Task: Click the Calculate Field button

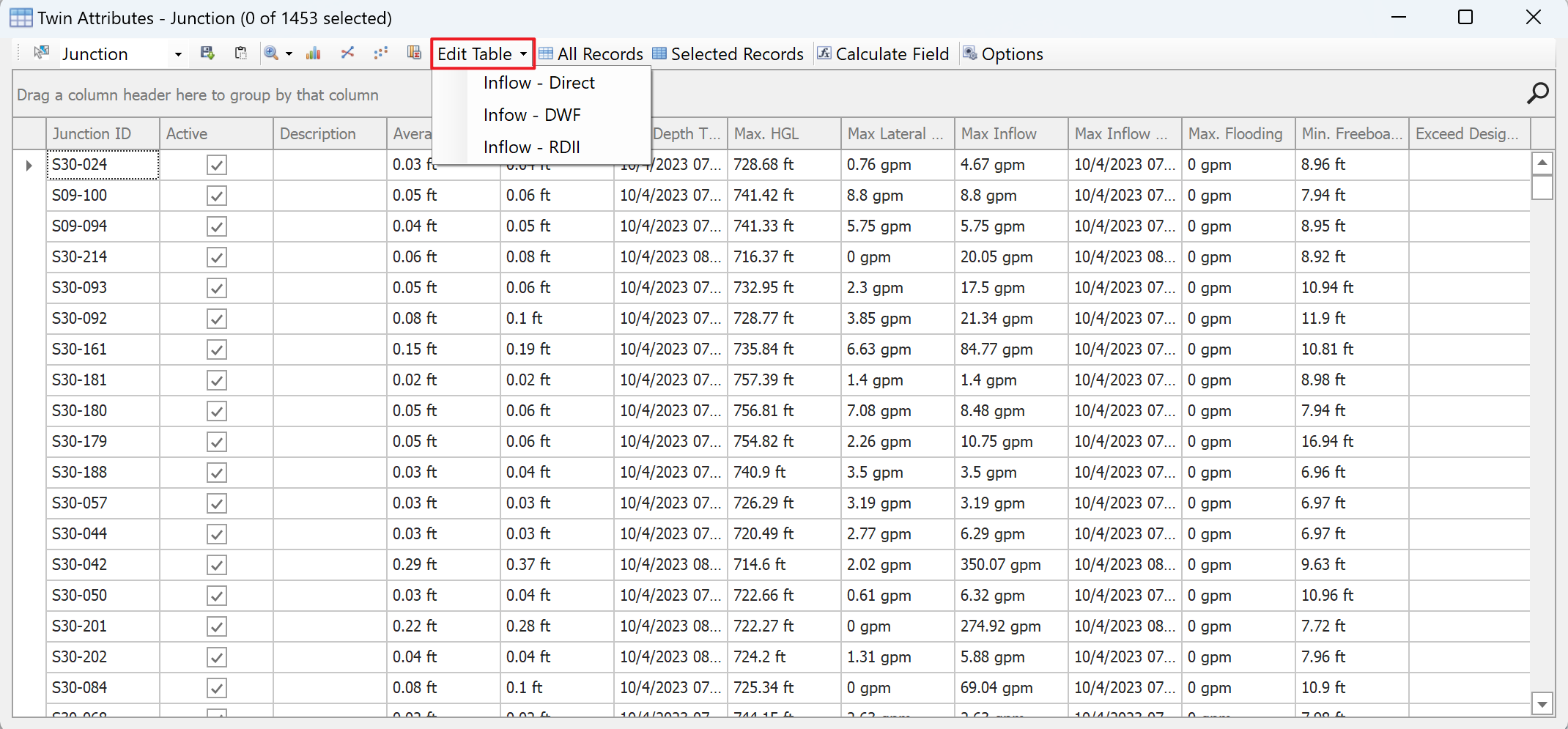Action: [883, 54]
